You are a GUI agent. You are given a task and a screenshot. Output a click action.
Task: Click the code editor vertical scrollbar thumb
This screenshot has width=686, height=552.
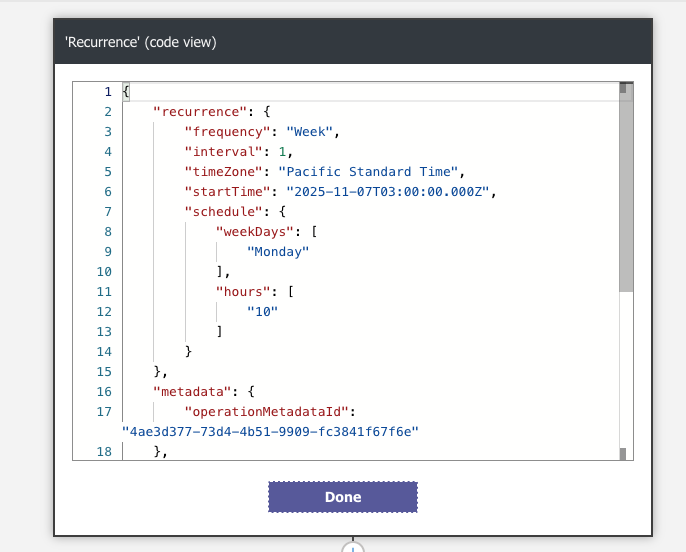(626, 187)
